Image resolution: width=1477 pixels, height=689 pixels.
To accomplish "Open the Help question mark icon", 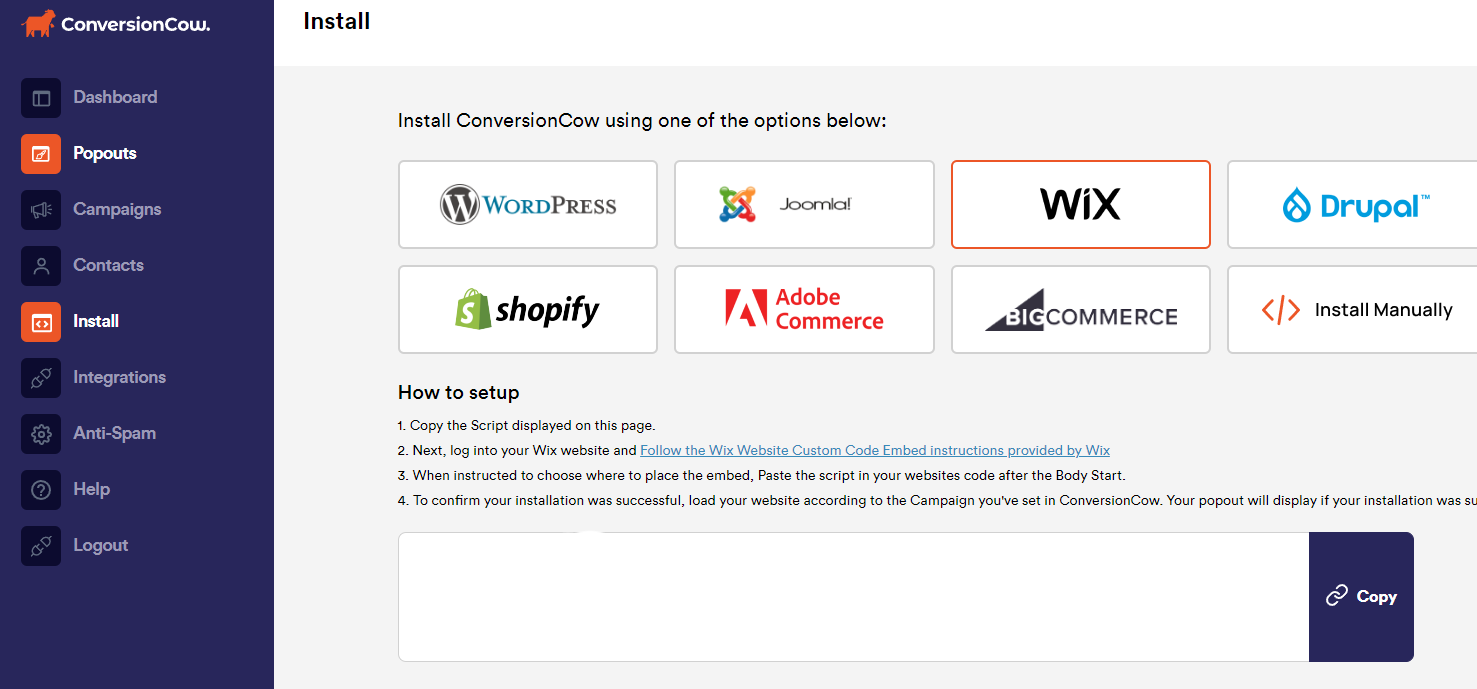I will tap(41, 490).
